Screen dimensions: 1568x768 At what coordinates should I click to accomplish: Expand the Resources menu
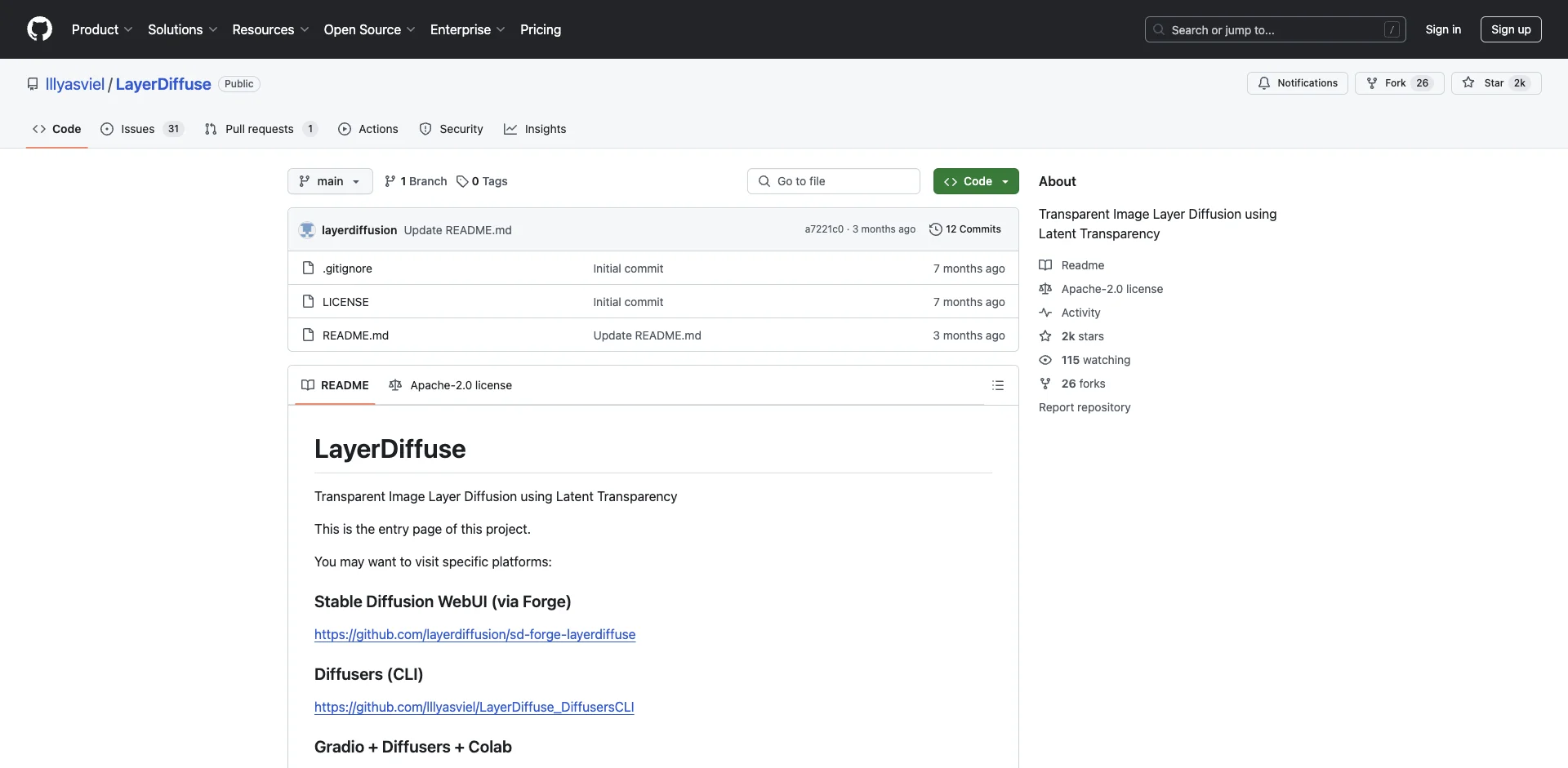point(270,29)
